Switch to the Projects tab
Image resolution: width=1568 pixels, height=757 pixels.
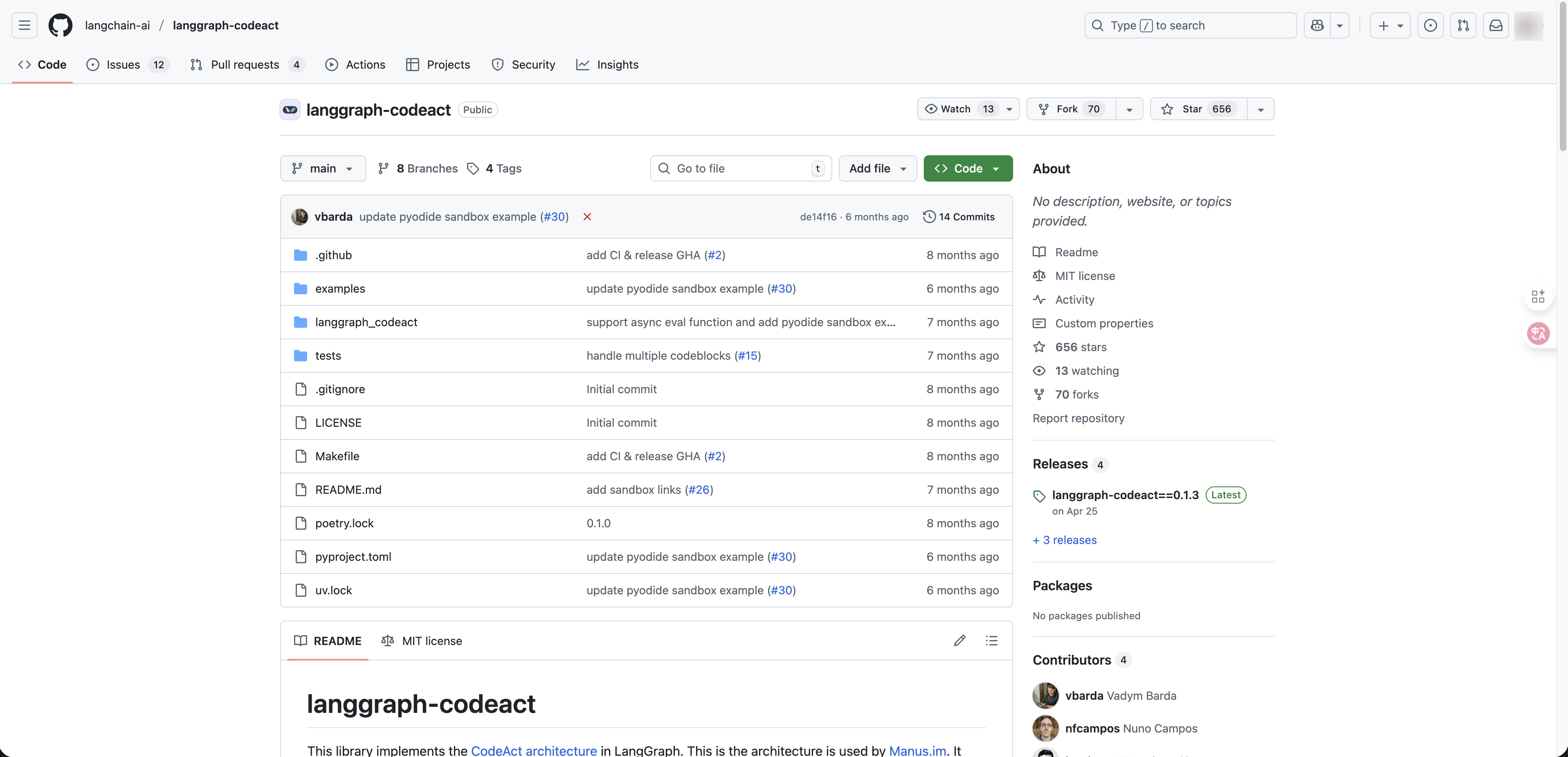tap(438, 65)
